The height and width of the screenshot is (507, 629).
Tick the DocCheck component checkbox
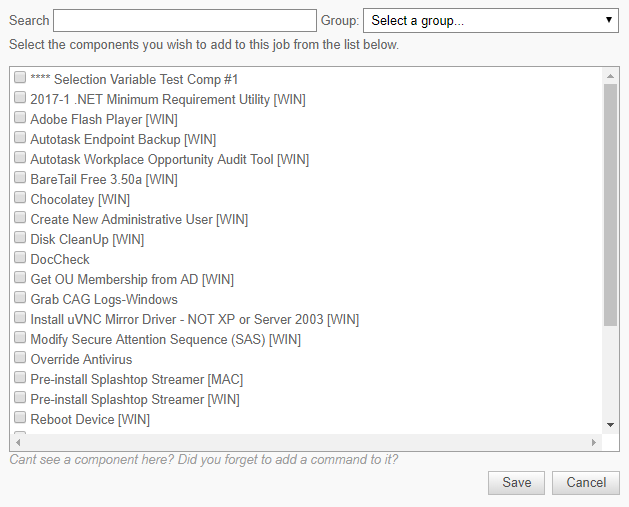pyautogui.click(x=20, y=258)
